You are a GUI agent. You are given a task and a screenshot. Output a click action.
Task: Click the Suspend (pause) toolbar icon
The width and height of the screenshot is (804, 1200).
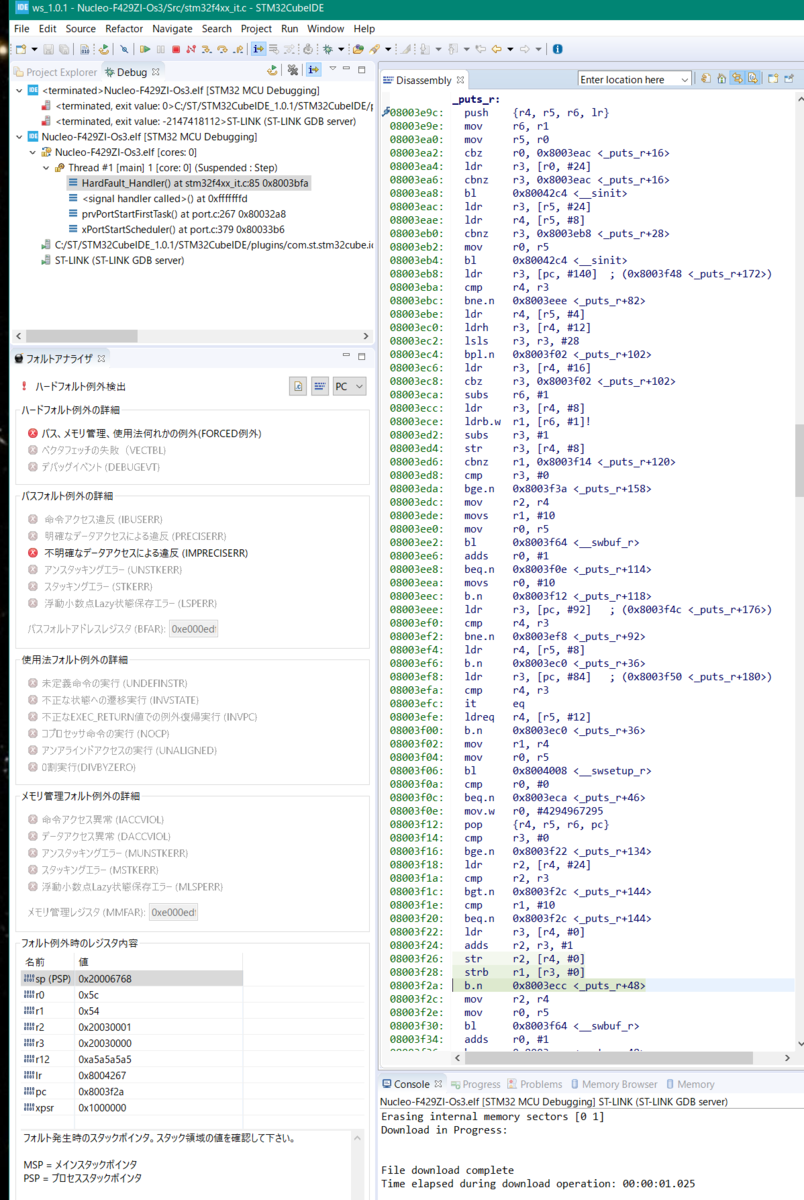(x=160, y=48)
